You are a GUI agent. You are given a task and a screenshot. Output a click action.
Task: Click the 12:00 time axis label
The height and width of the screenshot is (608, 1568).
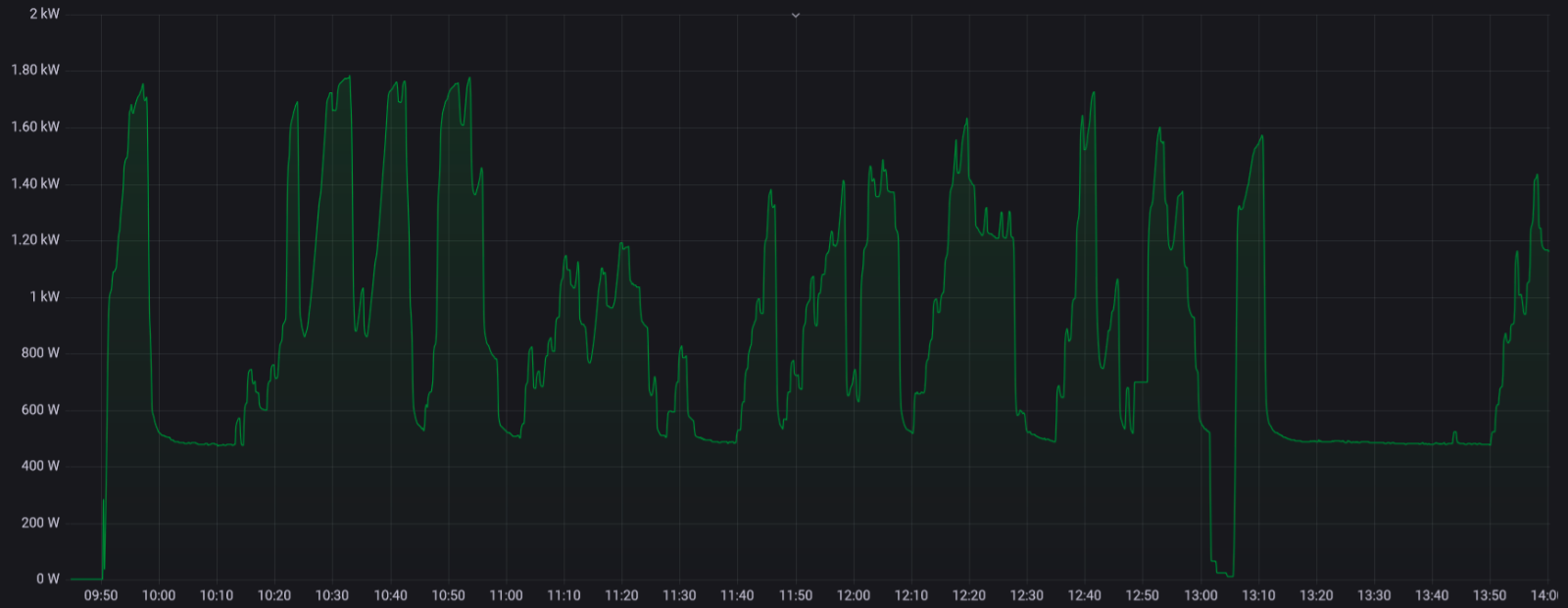(x=853, y=595)
